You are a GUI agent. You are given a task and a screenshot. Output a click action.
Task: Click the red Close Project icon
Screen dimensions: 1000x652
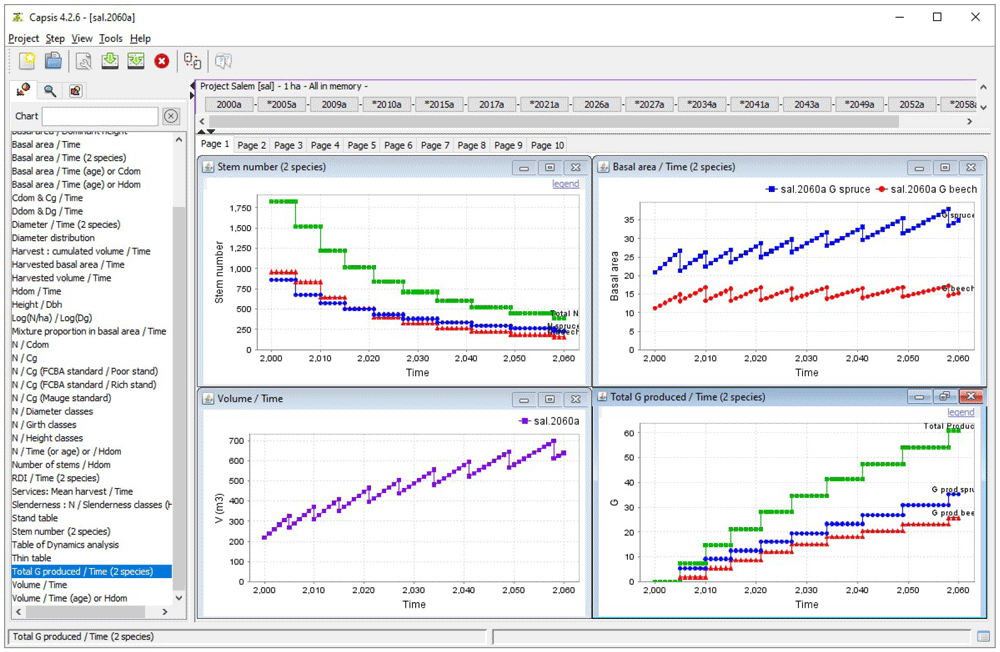coord(162,61)
